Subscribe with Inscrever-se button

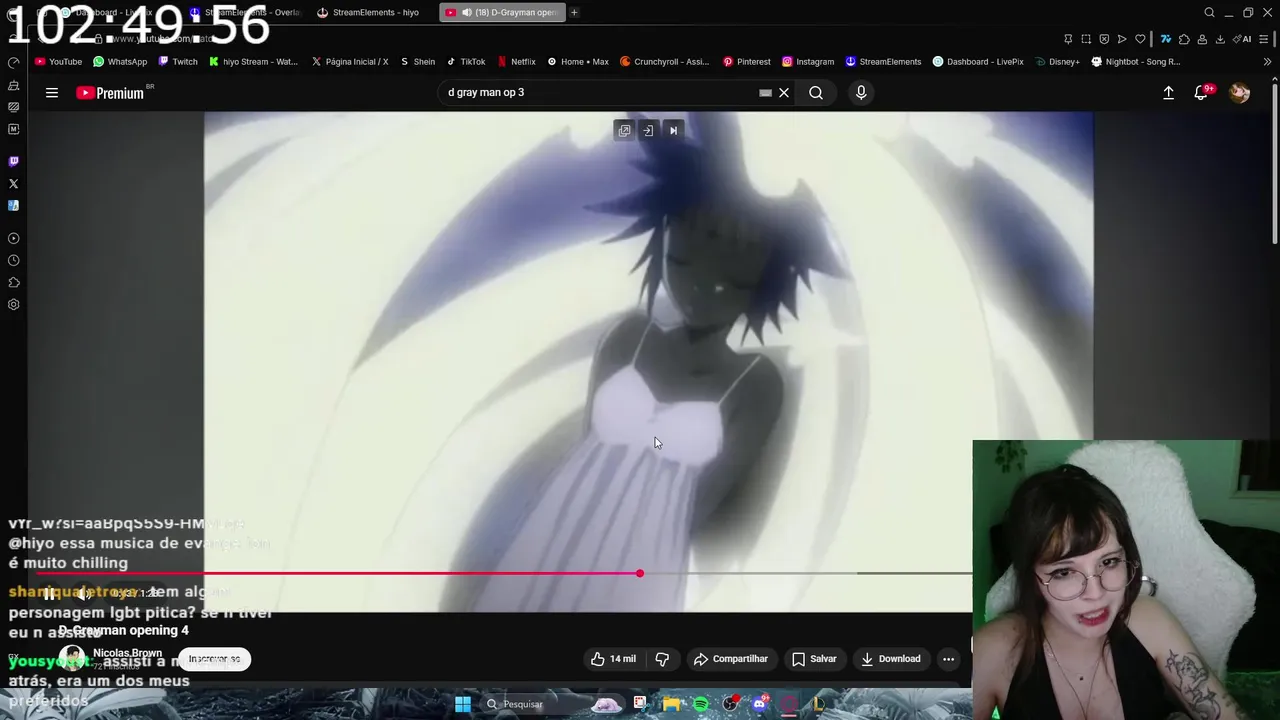coord(214,659)
